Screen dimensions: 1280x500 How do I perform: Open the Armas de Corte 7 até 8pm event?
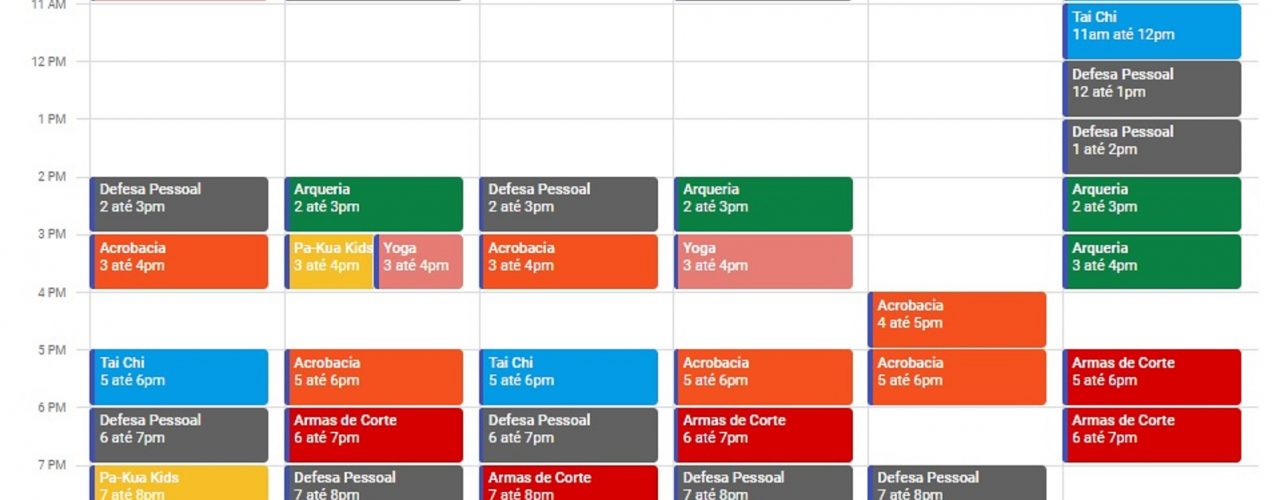[x=569, y=483]
